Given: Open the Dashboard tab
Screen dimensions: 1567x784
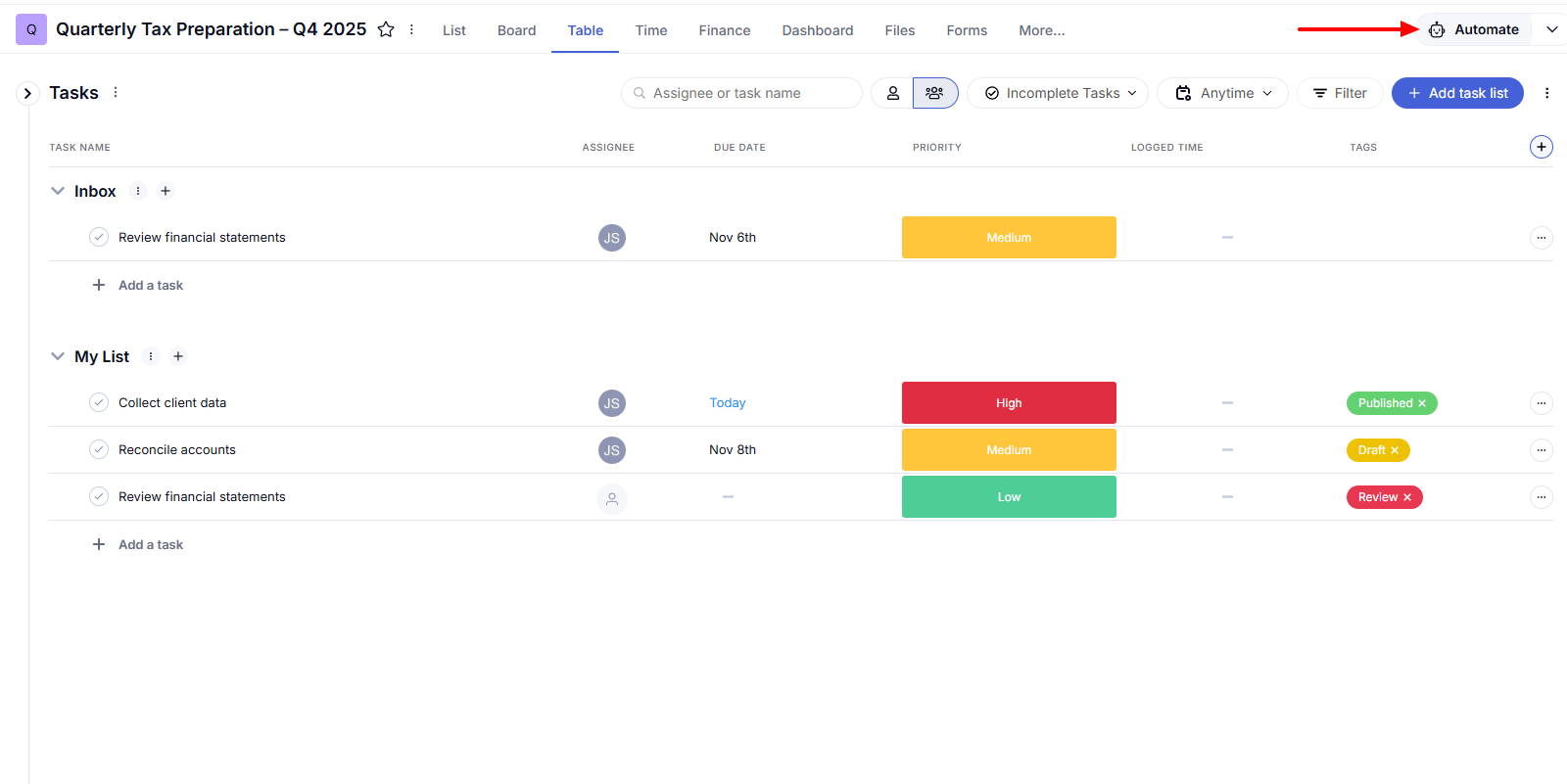Looking at the screenshot, I should click(x=818, y=30).
